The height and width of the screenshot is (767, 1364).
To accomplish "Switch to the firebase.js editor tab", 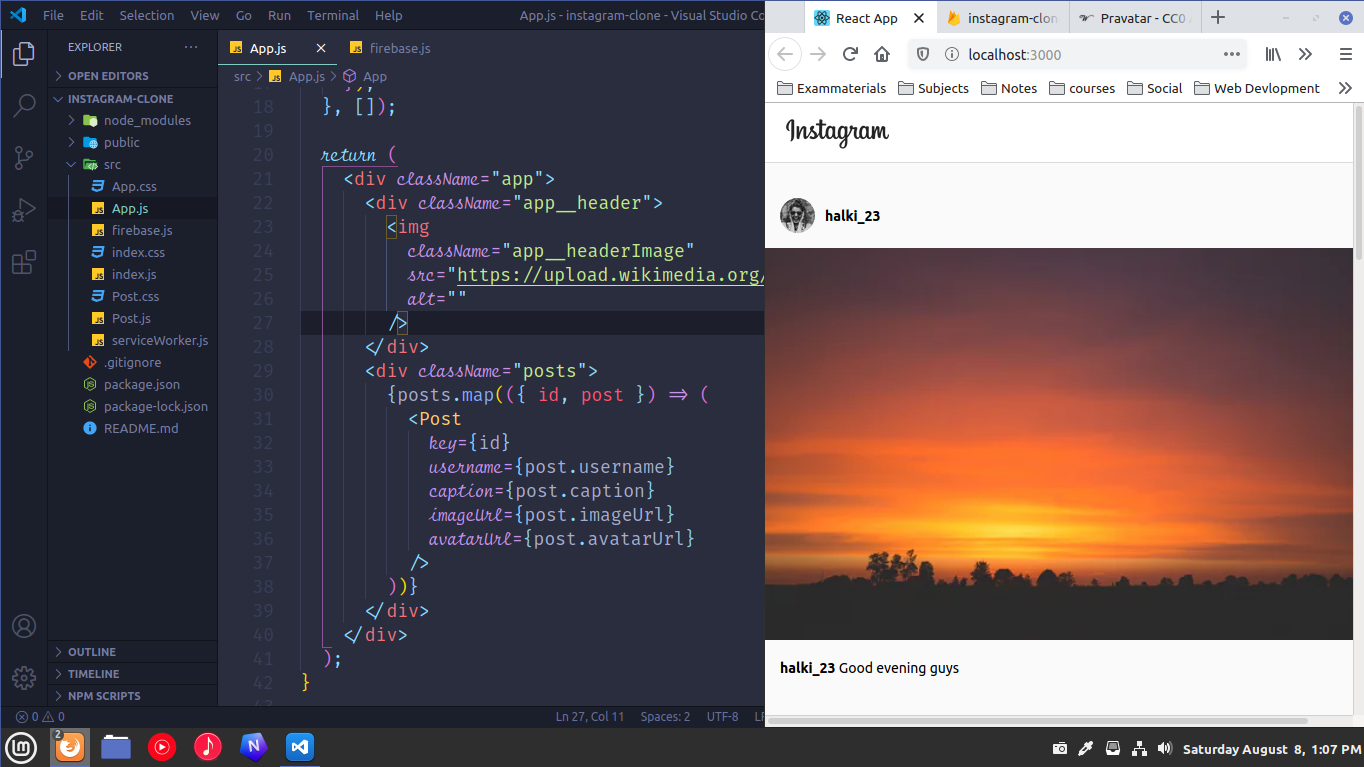I will [399, 48].
